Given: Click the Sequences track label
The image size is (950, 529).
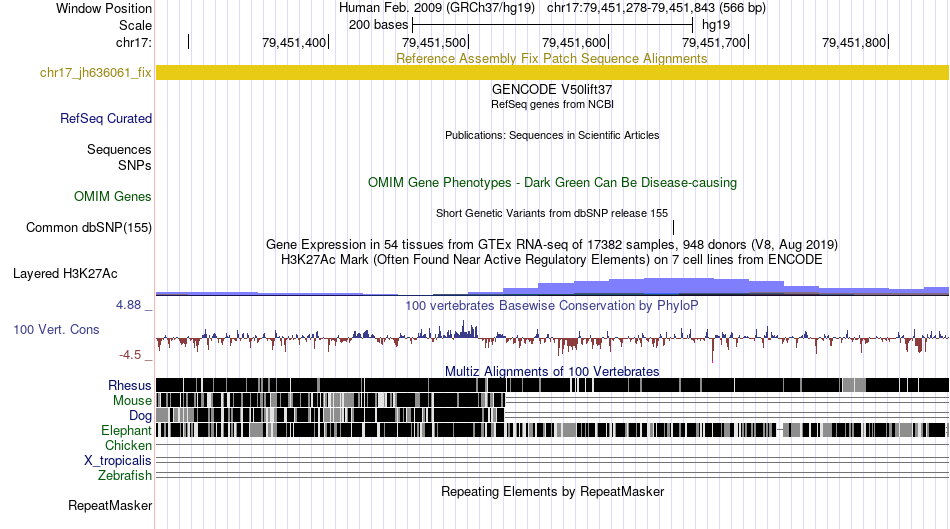Looking at the screenshot, I should (x=119, y=149).
